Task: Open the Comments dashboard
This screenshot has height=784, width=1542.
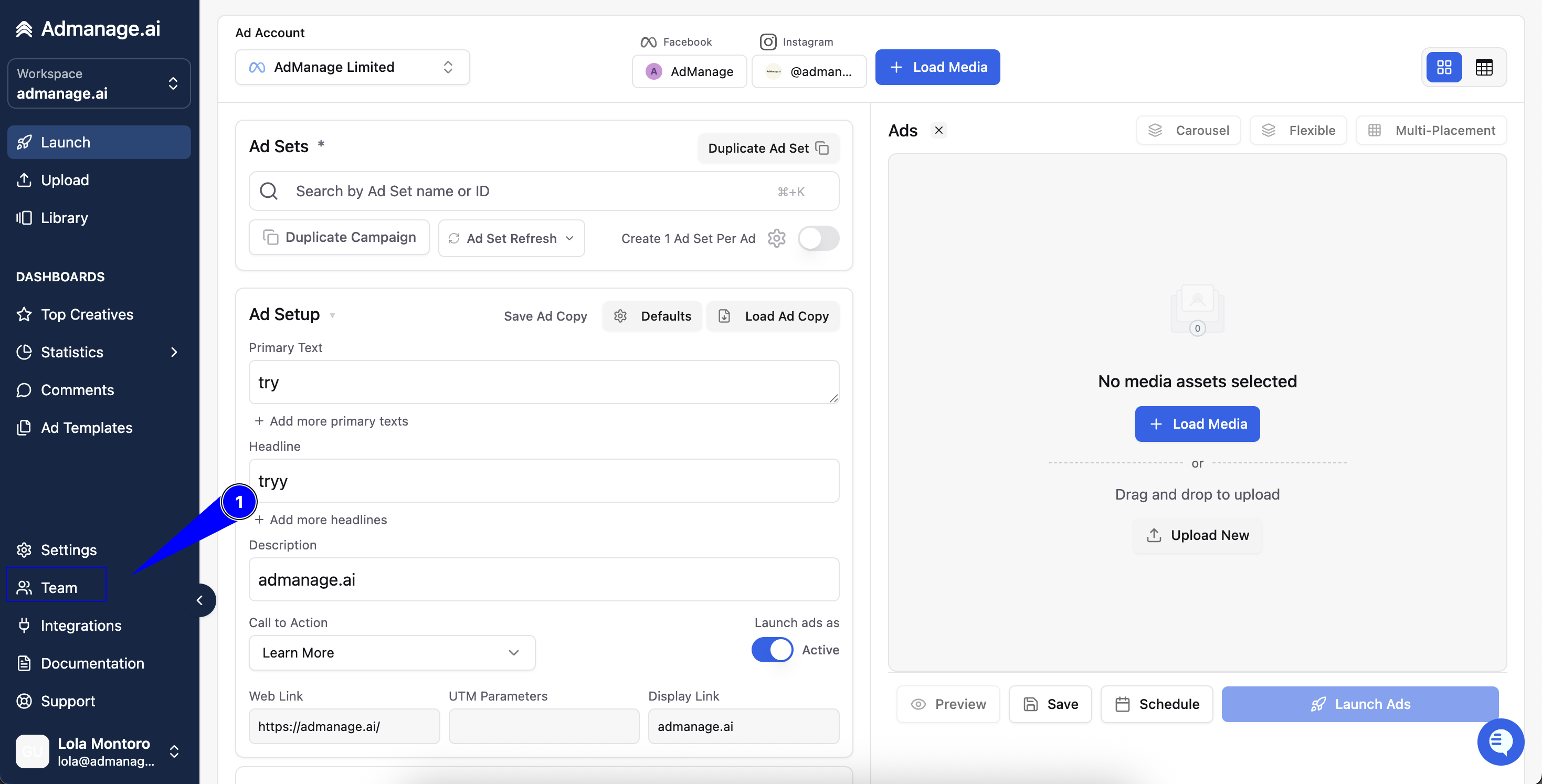Action: 99,389
